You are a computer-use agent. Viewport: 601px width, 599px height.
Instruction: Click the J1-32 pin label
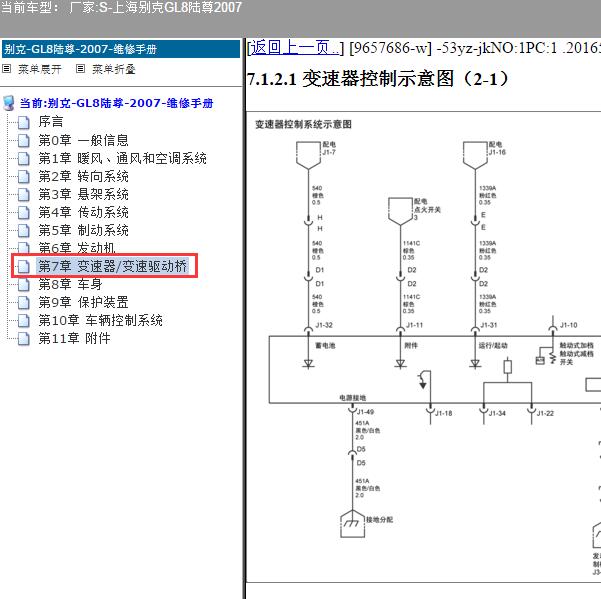click(324, 325)
